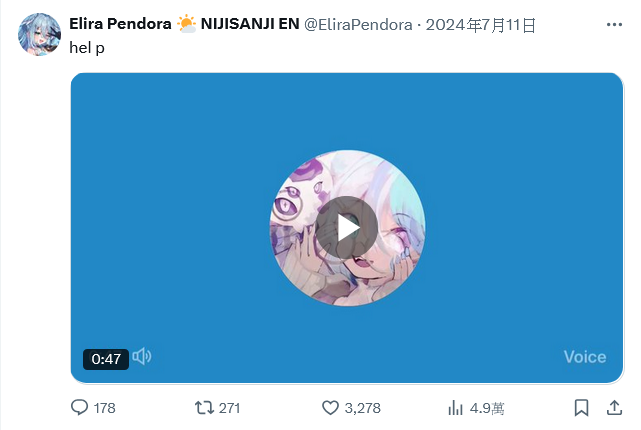This screenshot has width=641, height=430.
Task: Mute the voice tweet with speaker icon
Action: (x=142, y=356)
